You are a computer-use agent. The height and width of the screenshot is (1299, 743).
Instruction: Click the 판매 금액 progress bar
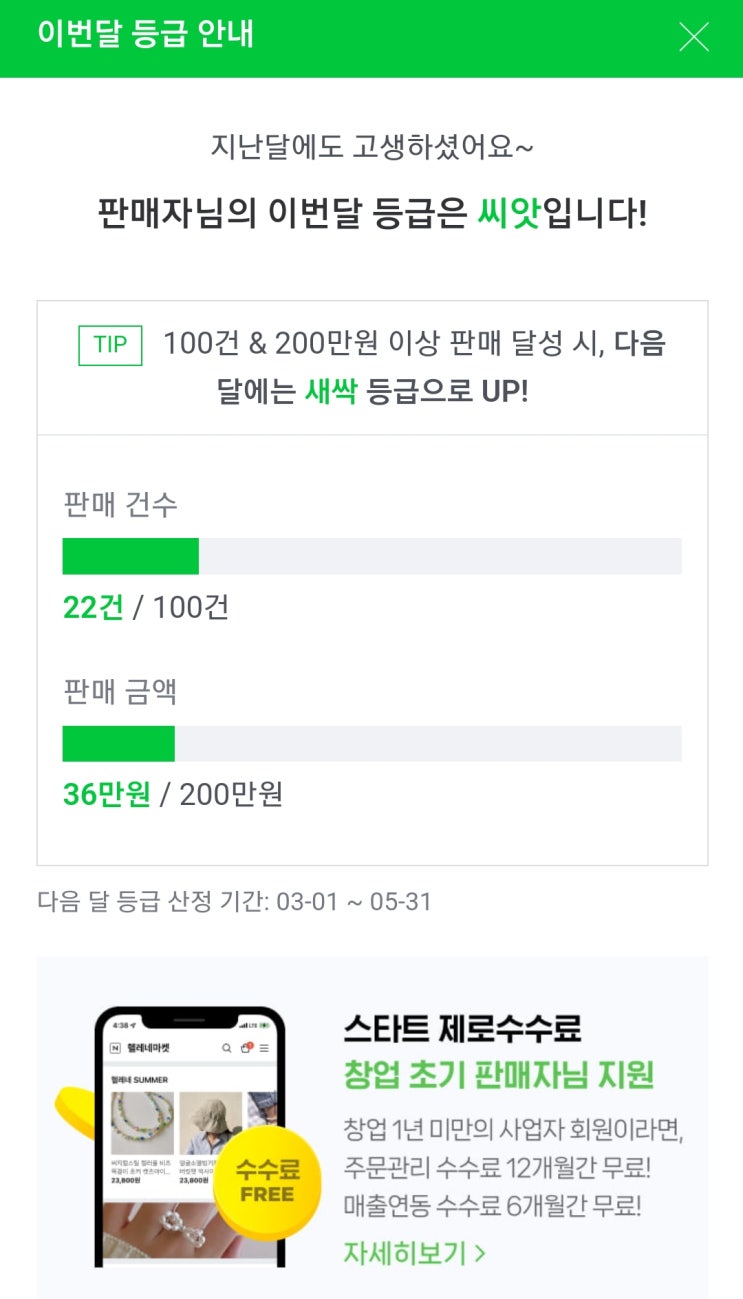(x=371, y=744)
